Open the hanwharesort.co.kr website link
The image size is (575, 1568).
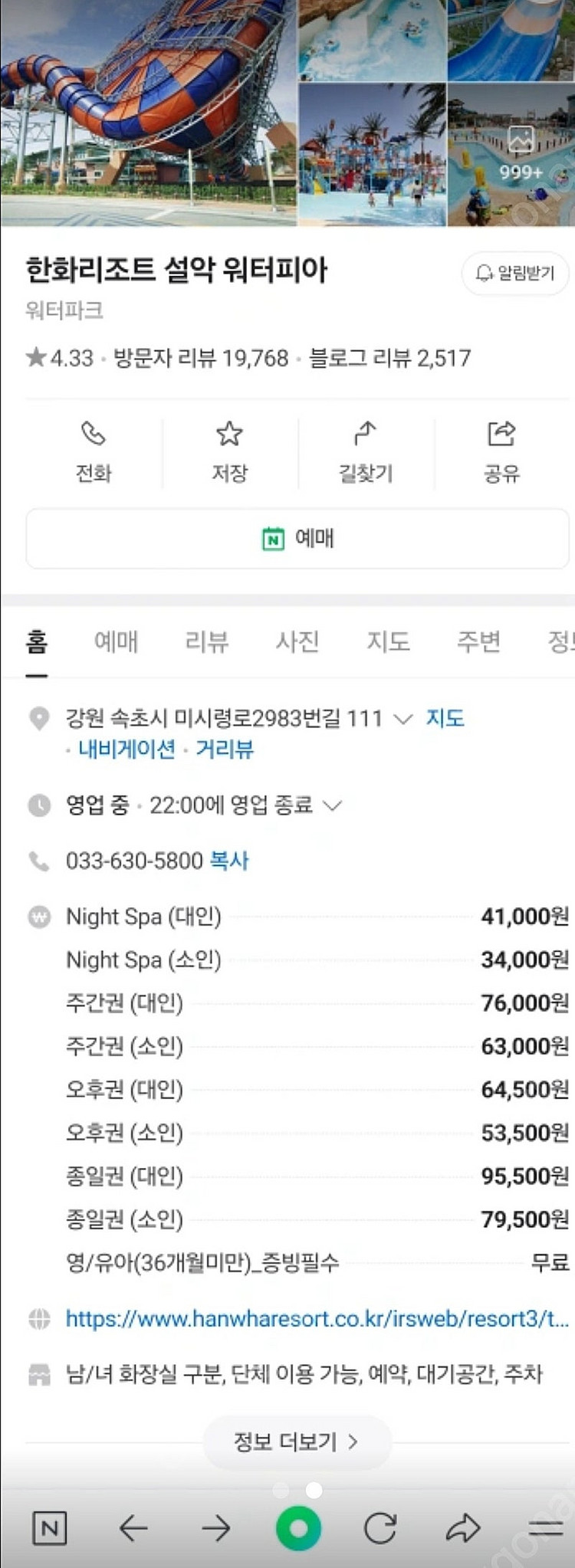click(317, 1318)
